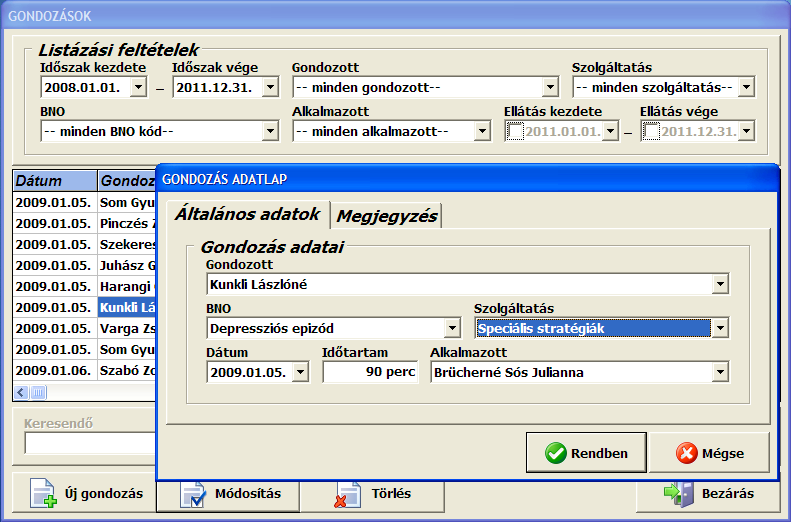Open the Szolgáltatás dropdown with Speciális stratégiák
791x522 pixels.
[719, 328]
